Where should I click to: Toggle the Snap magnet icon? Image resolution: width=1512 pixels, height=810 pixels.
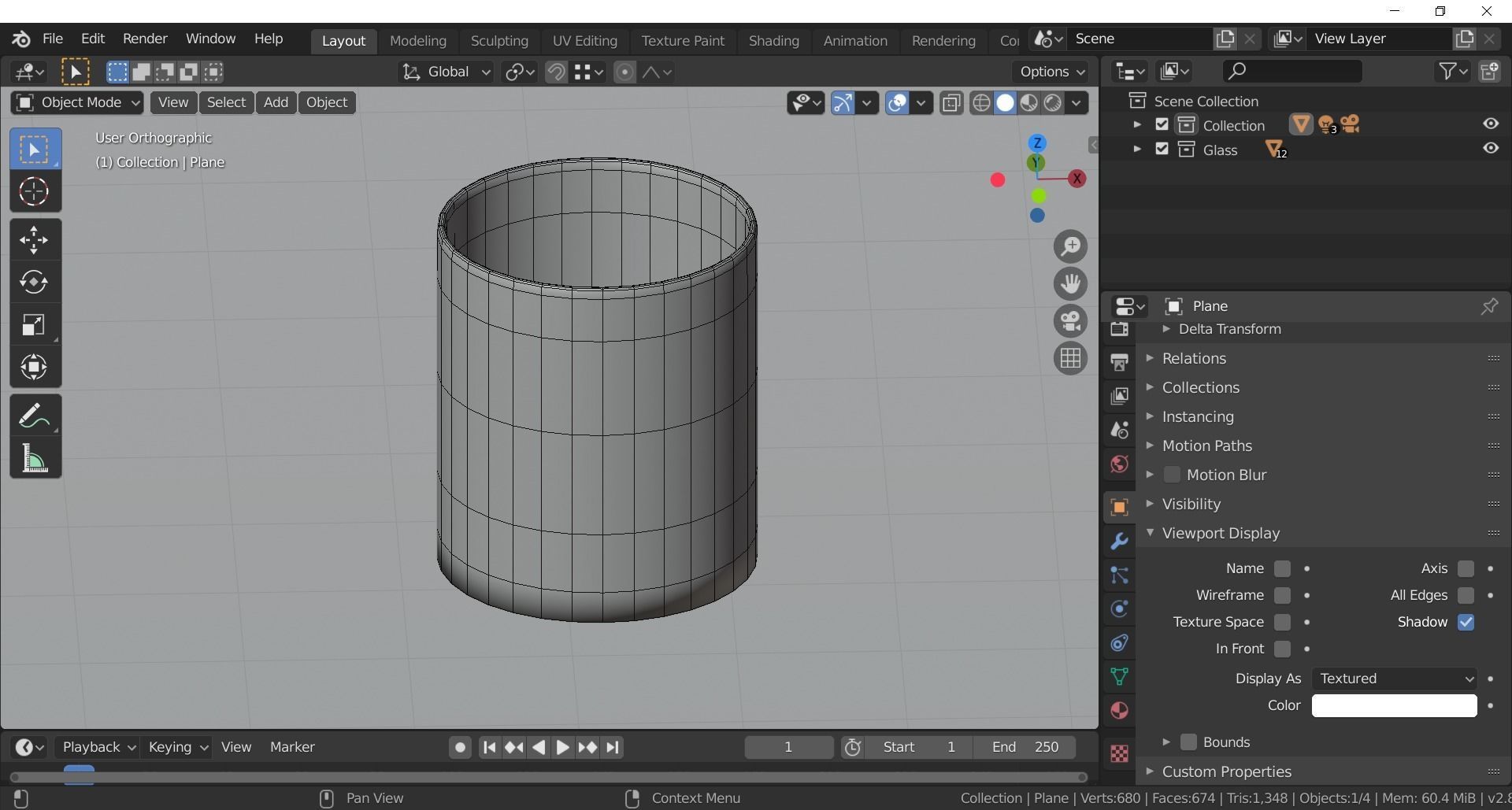pyautogui.click(x=556, y=72)
